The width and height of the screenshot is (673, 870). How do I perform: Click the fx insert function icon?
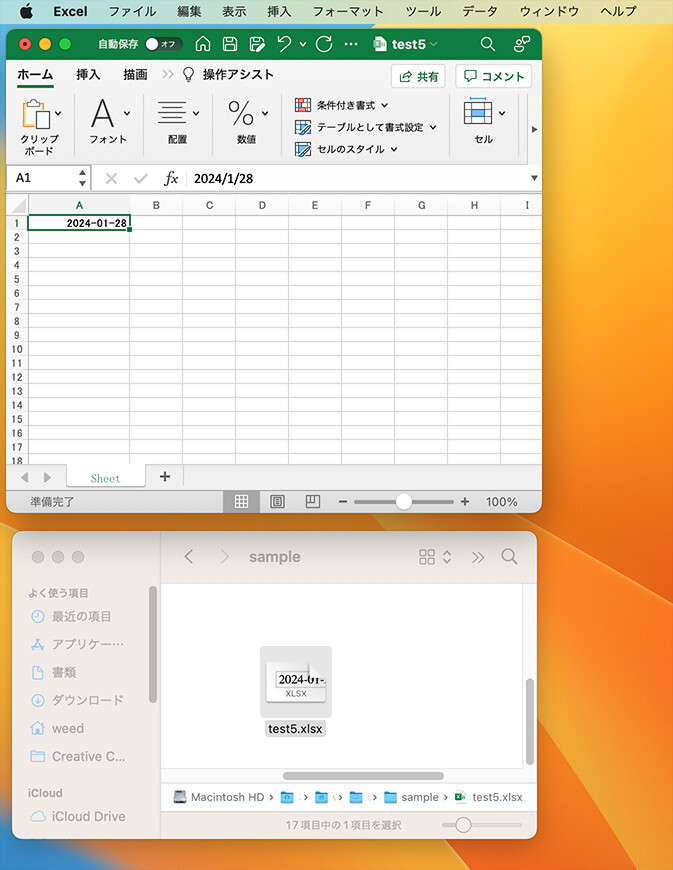click(x=171, y=178)
